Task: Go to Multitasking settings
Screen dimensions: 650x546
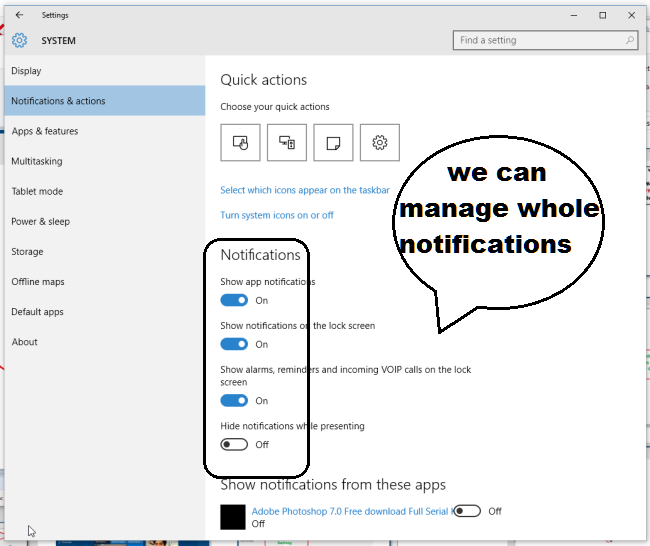Action: tap(105, 161)
